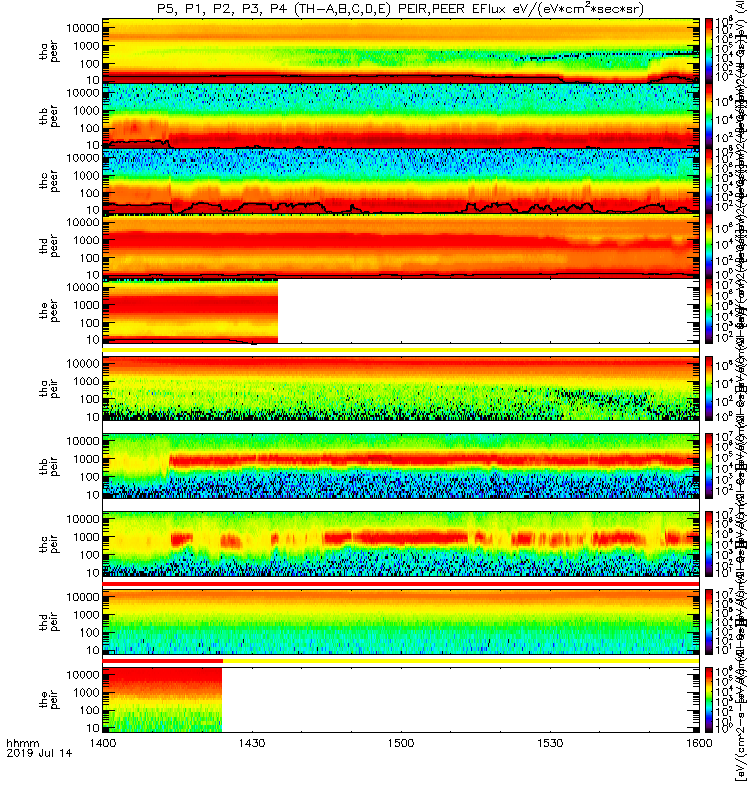Click inside the tha peer electron spectrogram

click(401, 51)
